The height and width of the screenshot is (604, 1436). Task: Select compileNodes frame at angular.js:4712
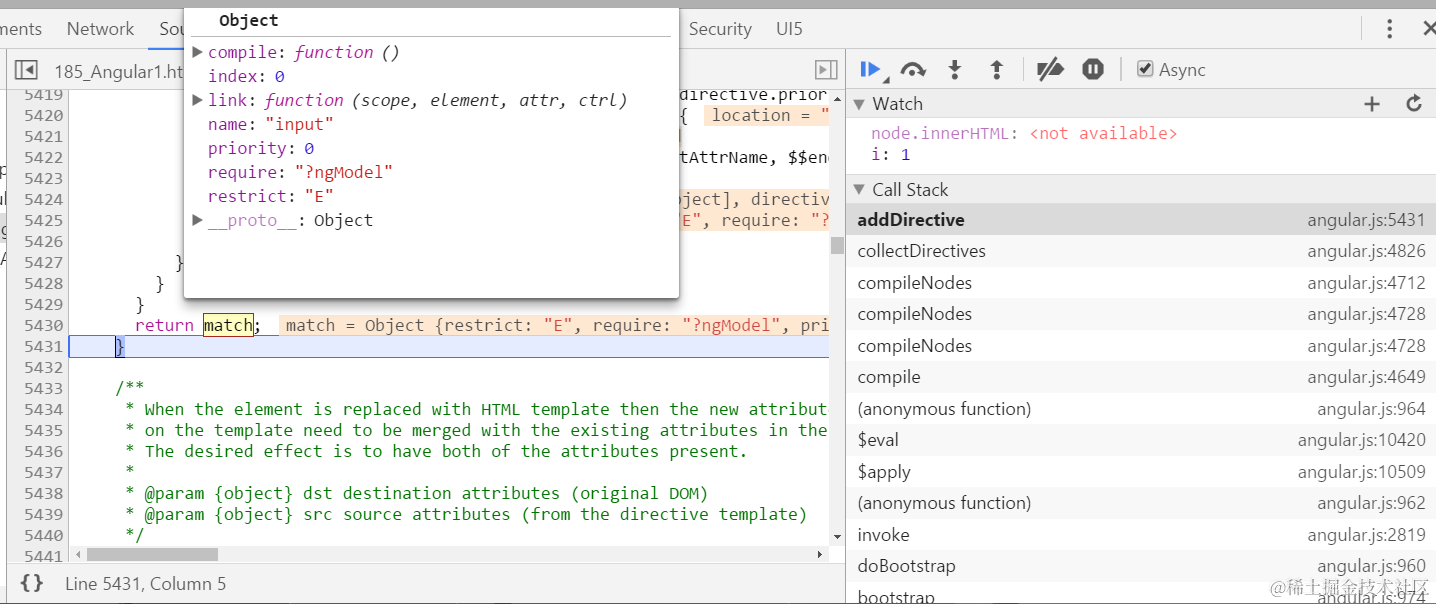1140,283
